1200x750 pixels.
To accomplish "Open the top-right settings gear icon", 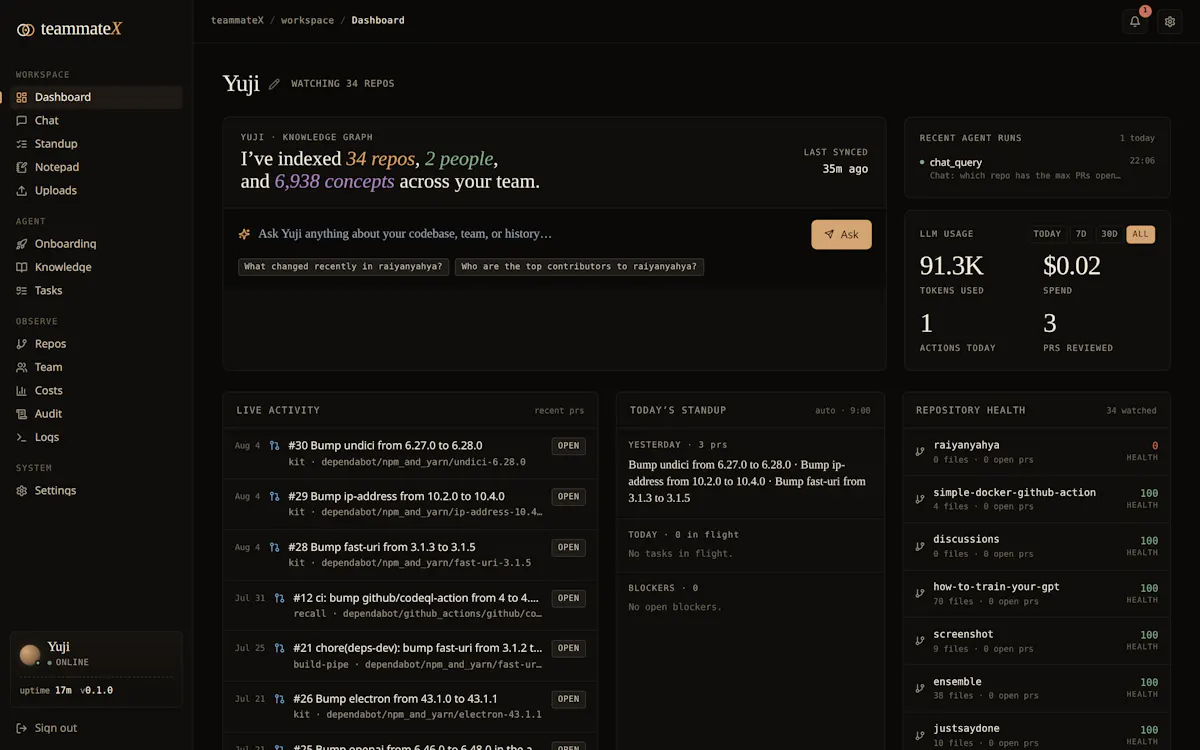I will (x=1170, y=21).
